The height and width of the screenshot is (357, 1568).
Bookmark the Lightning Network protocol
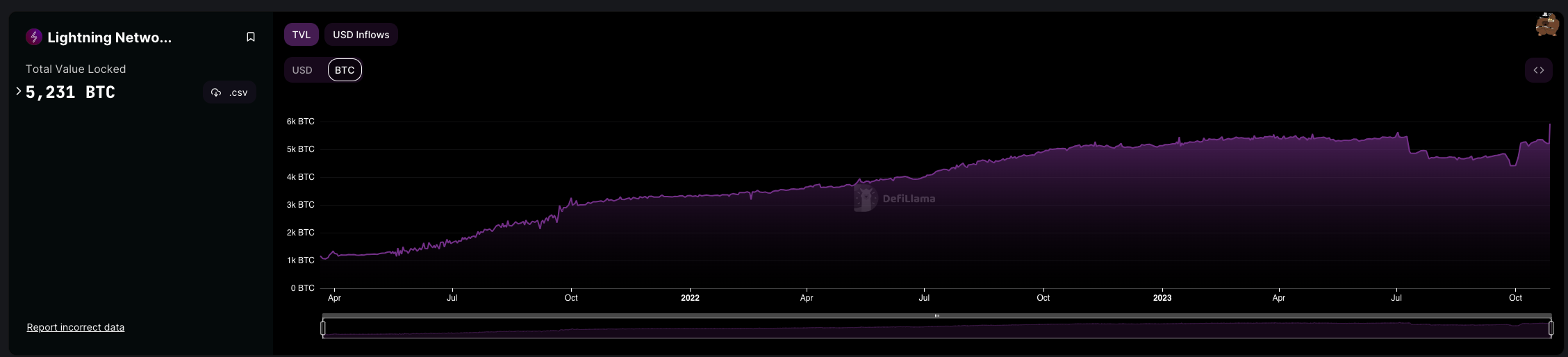coord(251,37)
